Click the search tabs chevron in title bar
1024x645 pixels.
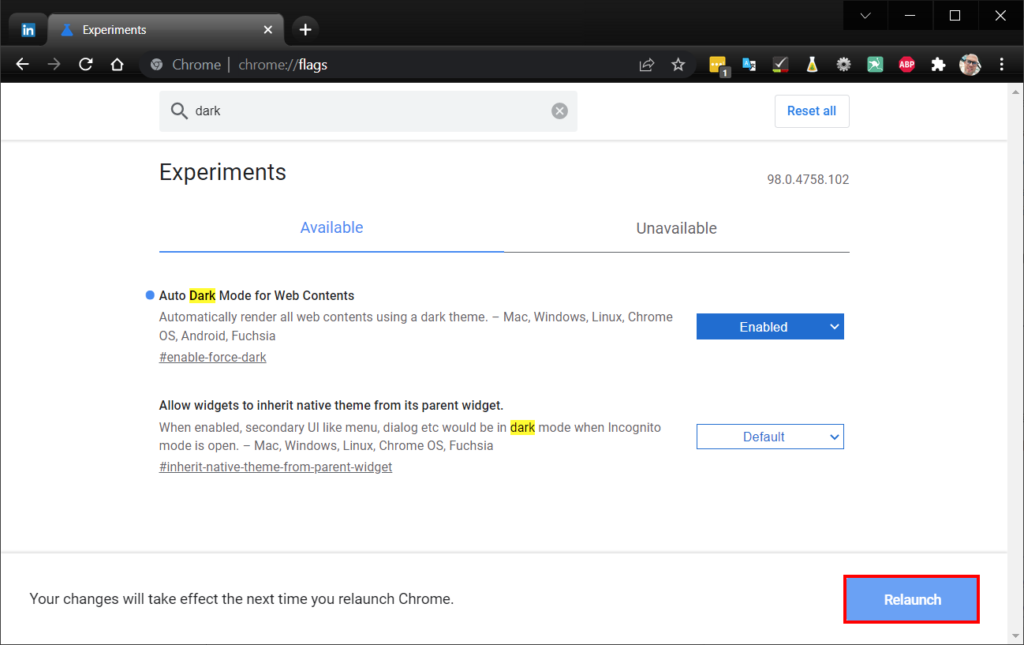pyautogui.click(x=865, y=16)
